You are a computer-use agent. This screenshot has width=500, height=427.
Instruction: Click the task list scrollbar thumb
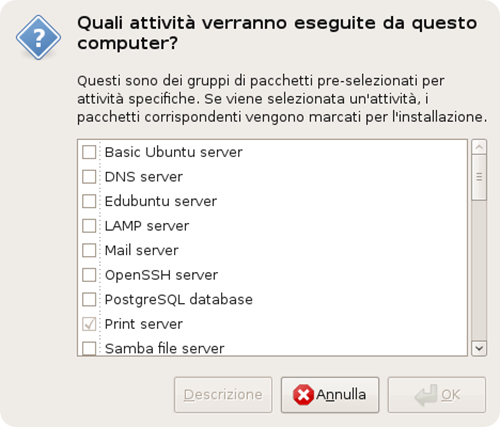pos(479,177)
